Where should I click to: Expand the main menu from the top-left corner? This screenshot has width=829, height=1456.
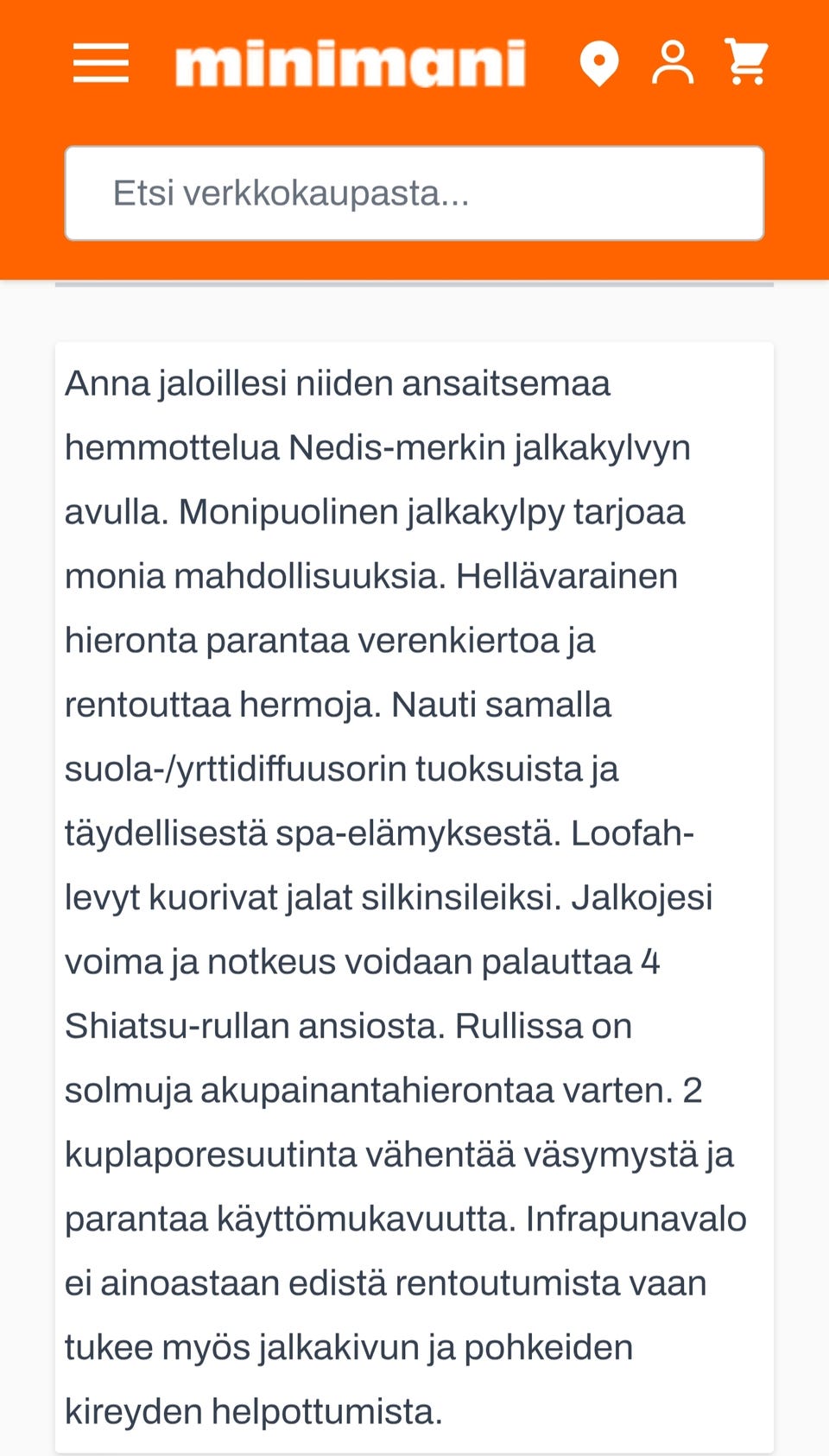click(x=101, y=64)
